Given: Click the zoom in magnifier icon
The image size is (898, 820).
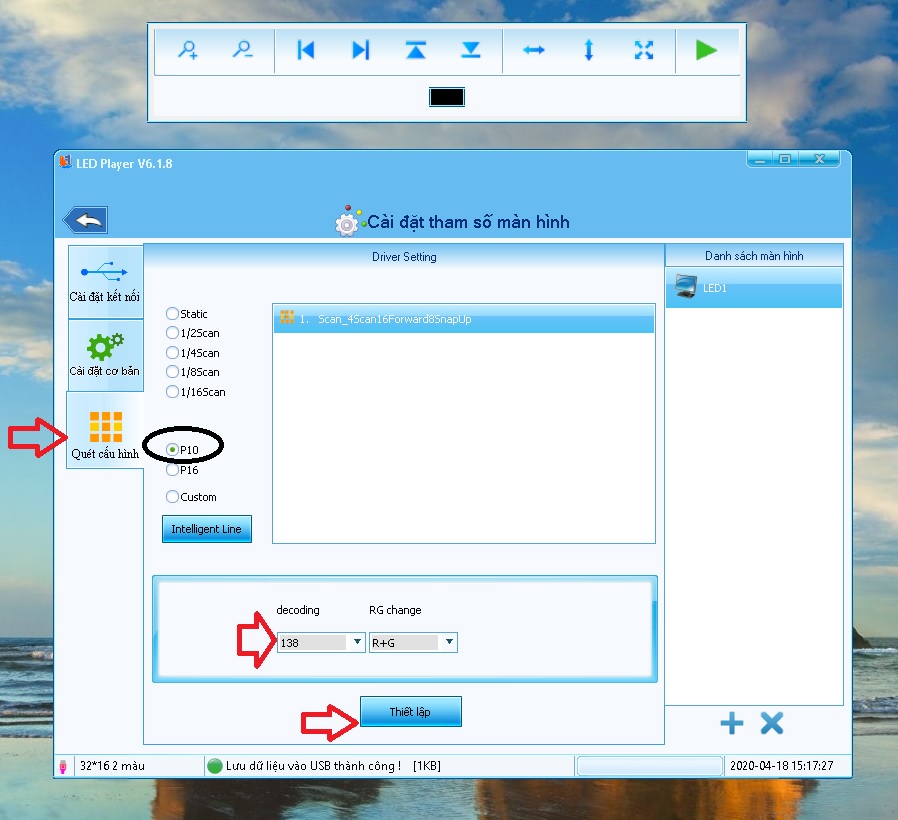Looking at the screenshot, I should click(188, 50).
